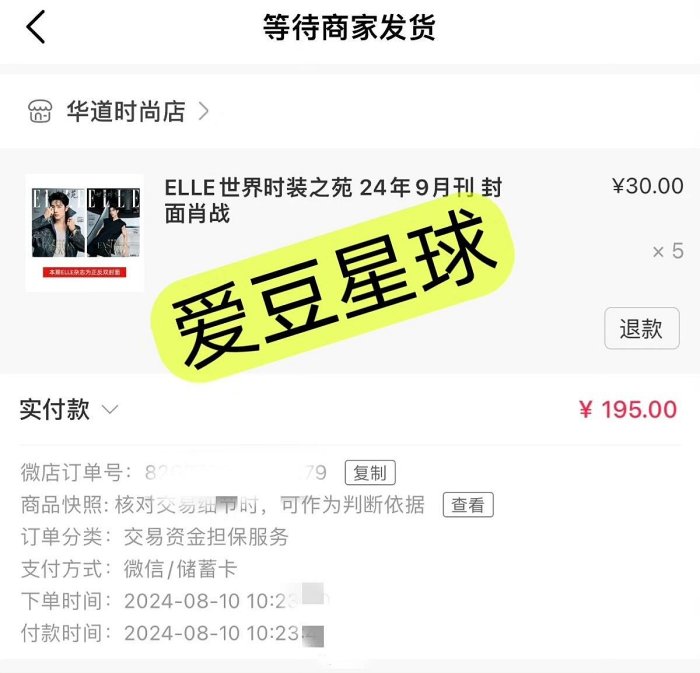The width and height of the screenshot is (700, 673).
Task: Expand the 实付款 payment details chevron
Action: tap(111, 410)
